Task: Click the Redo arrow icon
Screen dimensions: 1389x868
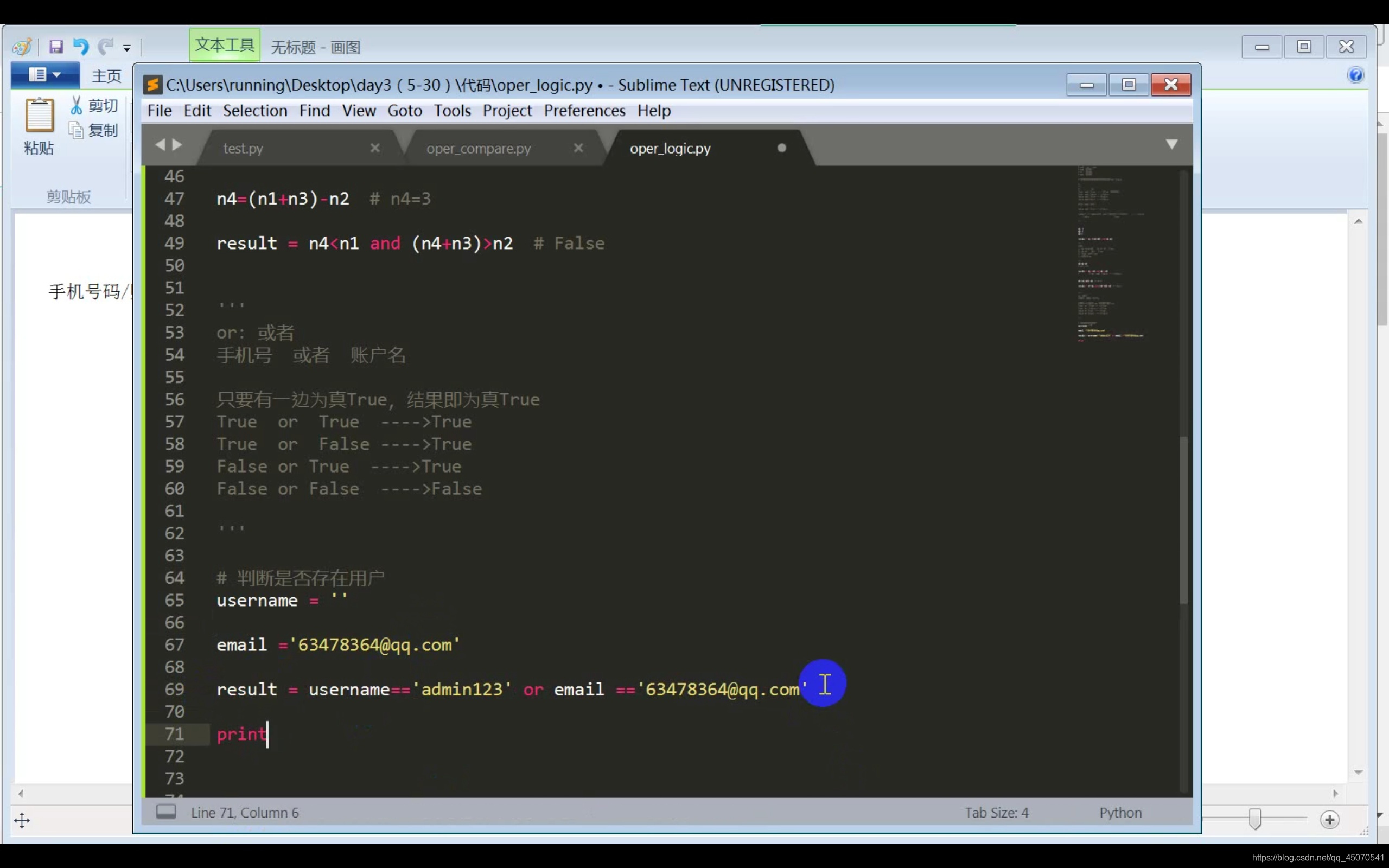Action: (106, 47)
